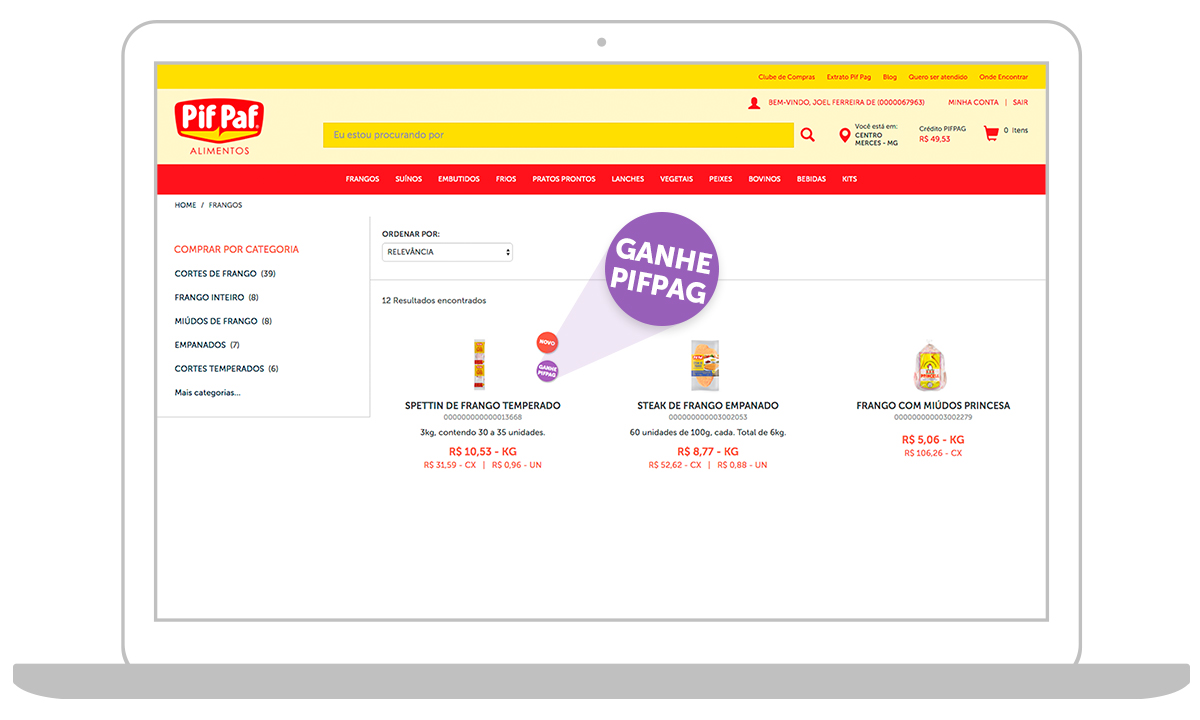Image resolution: width=1200 pixels, height=720 pixels.
Task: Click price R$ 5,06 - KG
Action: tap(933, 440)
